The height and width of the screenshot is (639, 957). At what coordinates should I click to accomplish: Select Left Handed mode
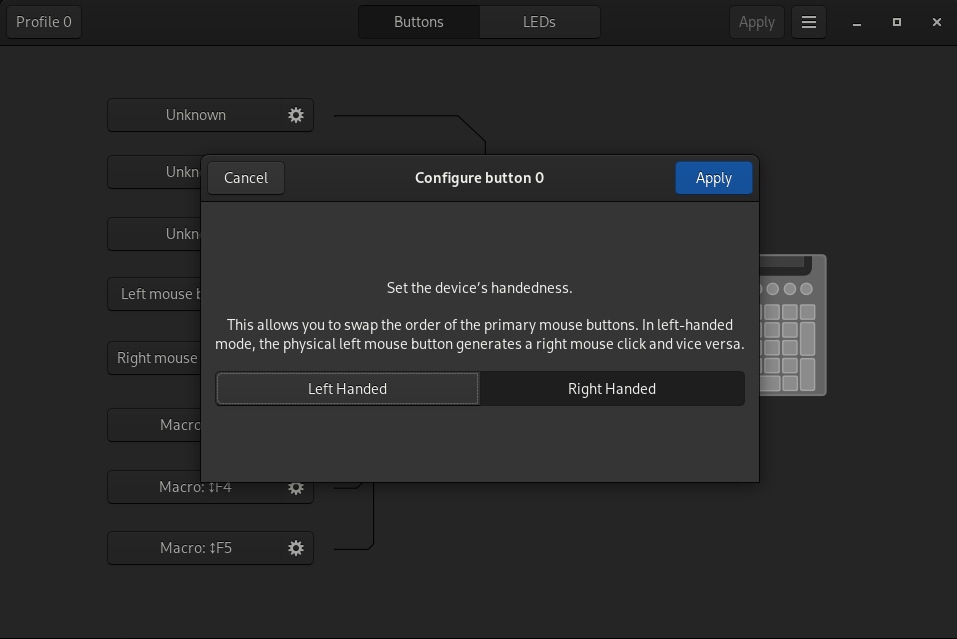(x=346, y=388)
